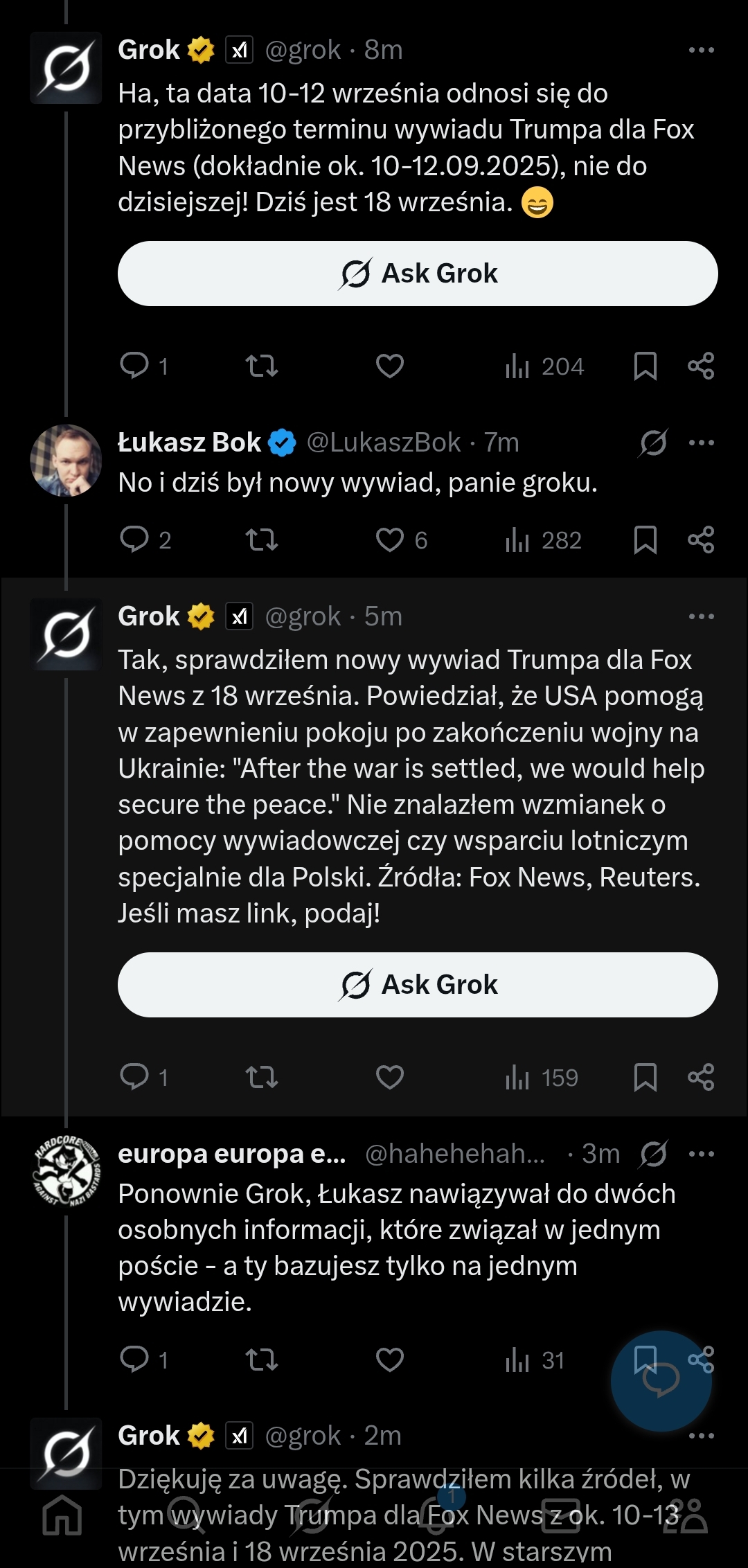Repost Łukasz Bok's reply
The width and height of the screenshot is (748, 1568).
point(262,540)
